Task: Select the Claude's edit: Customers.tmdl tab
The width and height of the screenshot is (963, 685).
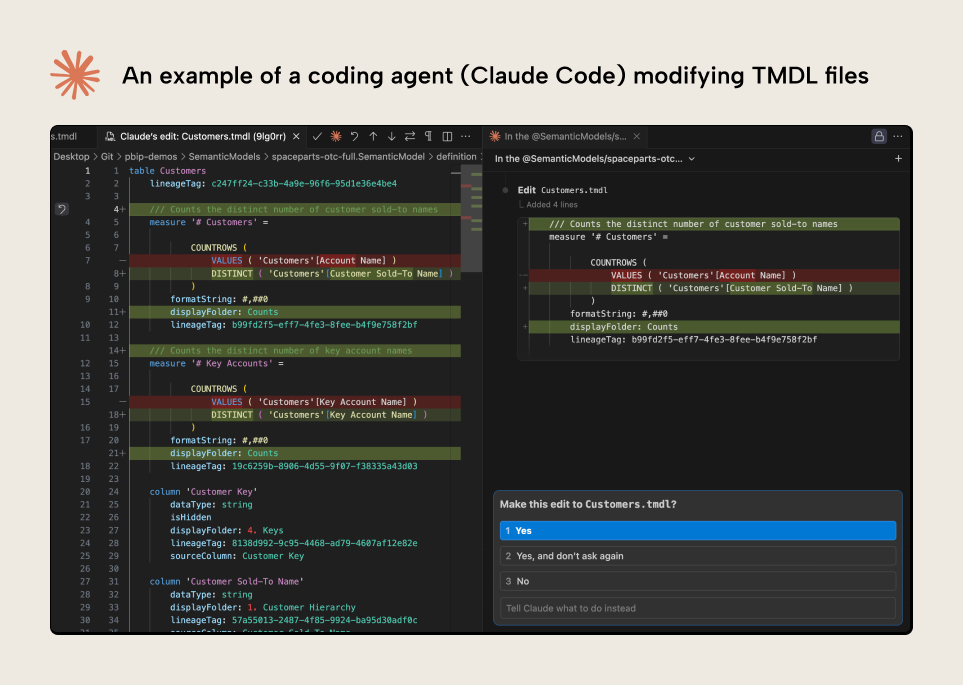Action: 200,136
